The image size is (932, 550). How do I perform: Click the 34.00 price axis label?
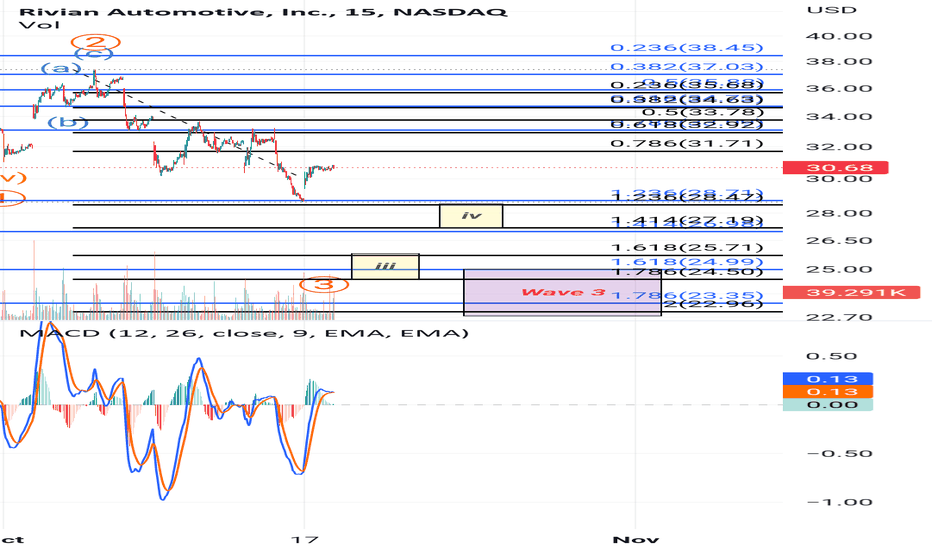(x=839, y=117)
